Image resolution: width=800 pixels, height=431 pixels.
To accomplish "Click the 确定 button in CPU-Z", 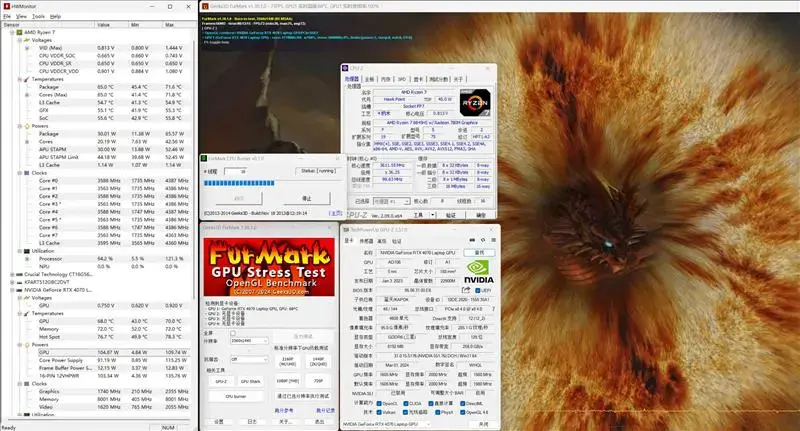I will [x=481, y=215].
